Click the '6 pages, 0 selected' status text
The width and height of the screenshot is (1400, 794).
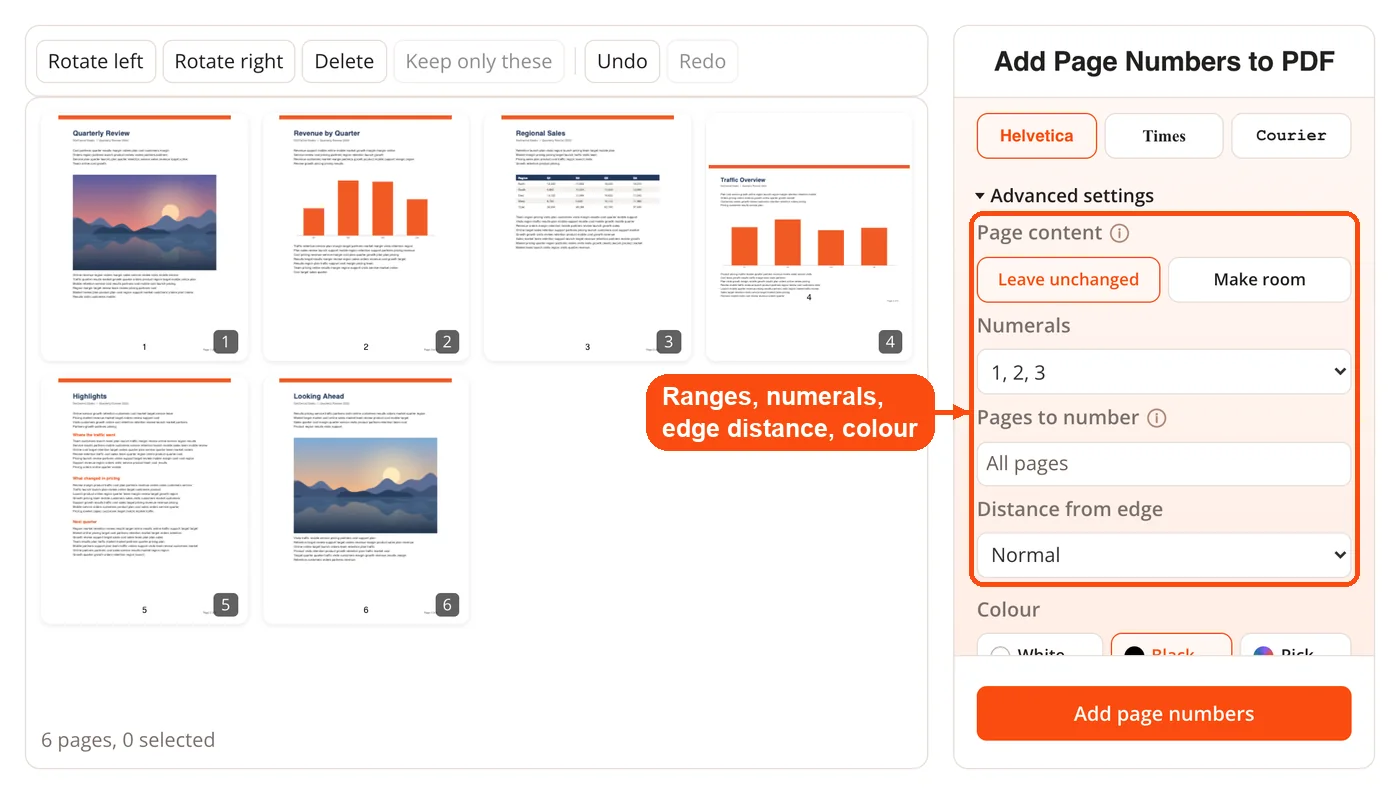(x=128, y=740)
